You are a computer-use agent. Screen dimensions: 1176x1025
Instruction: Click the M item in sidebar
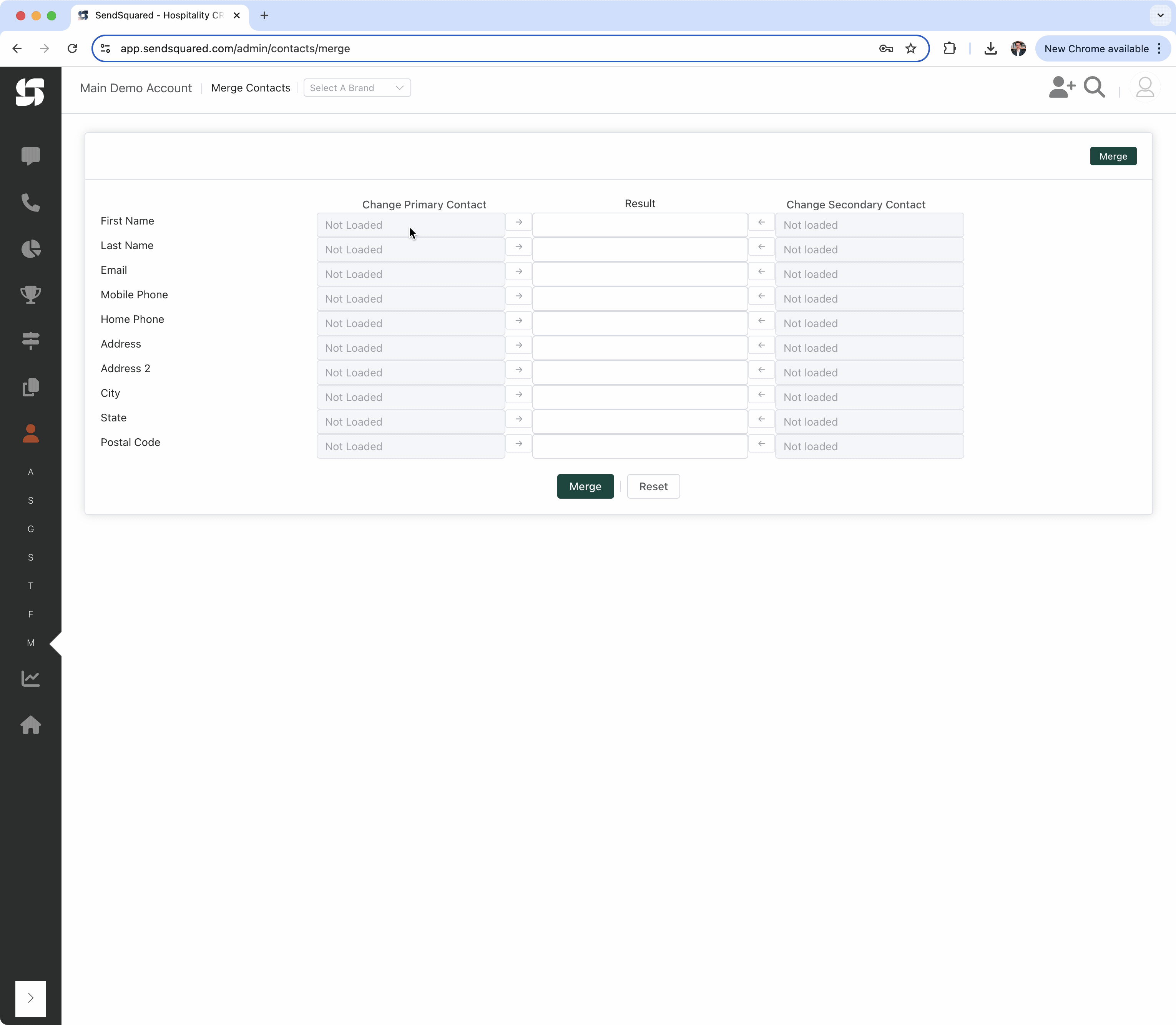30,643
